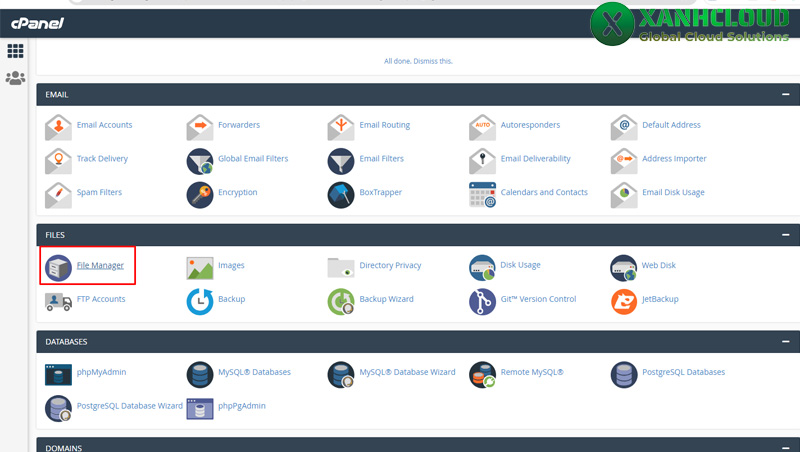Click the MySQL® Database Wizard link
800x452 pixels.
pyautogui.click(x=407, y=372)
